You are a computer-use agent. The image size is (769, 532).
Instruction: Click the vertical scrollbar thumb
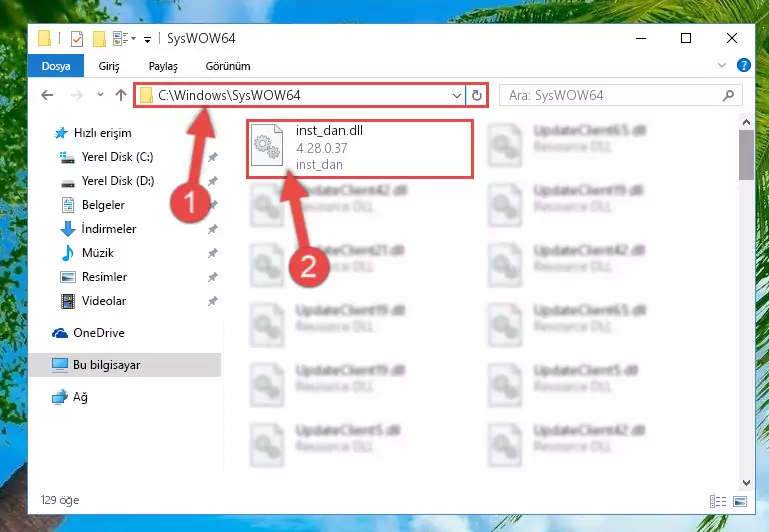746,155
